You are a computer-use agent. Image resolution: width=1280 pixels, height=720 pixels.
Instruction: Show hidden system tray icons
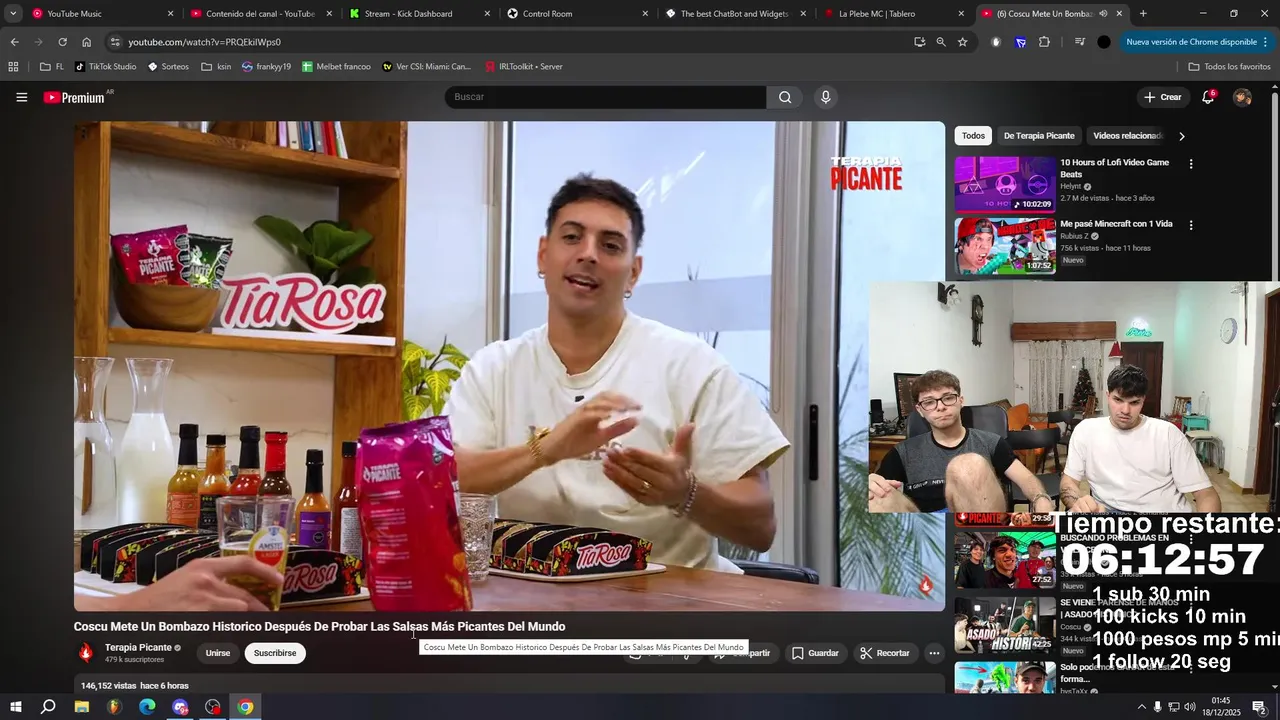click(1141, 707)
